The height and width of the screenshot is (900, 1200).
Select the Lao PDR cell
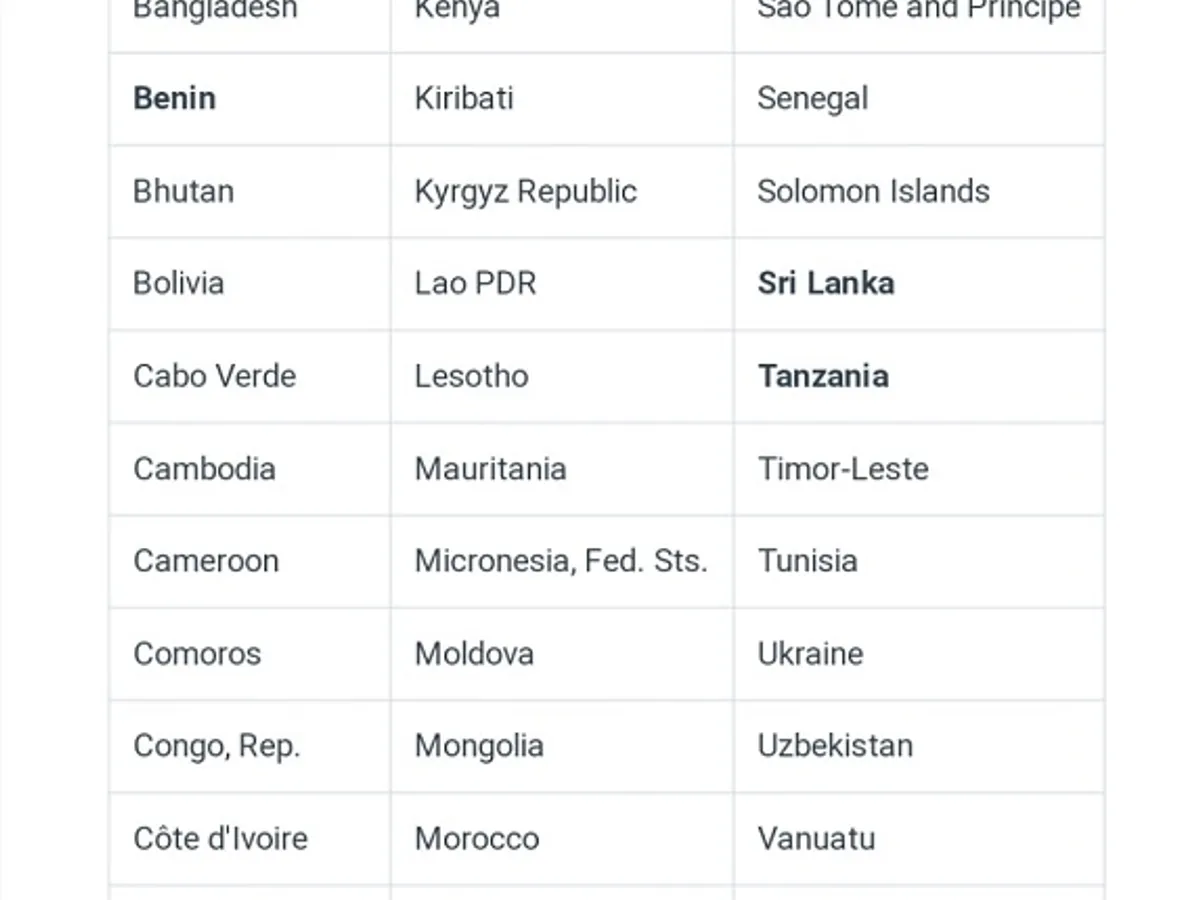click(x=475, y=283)
